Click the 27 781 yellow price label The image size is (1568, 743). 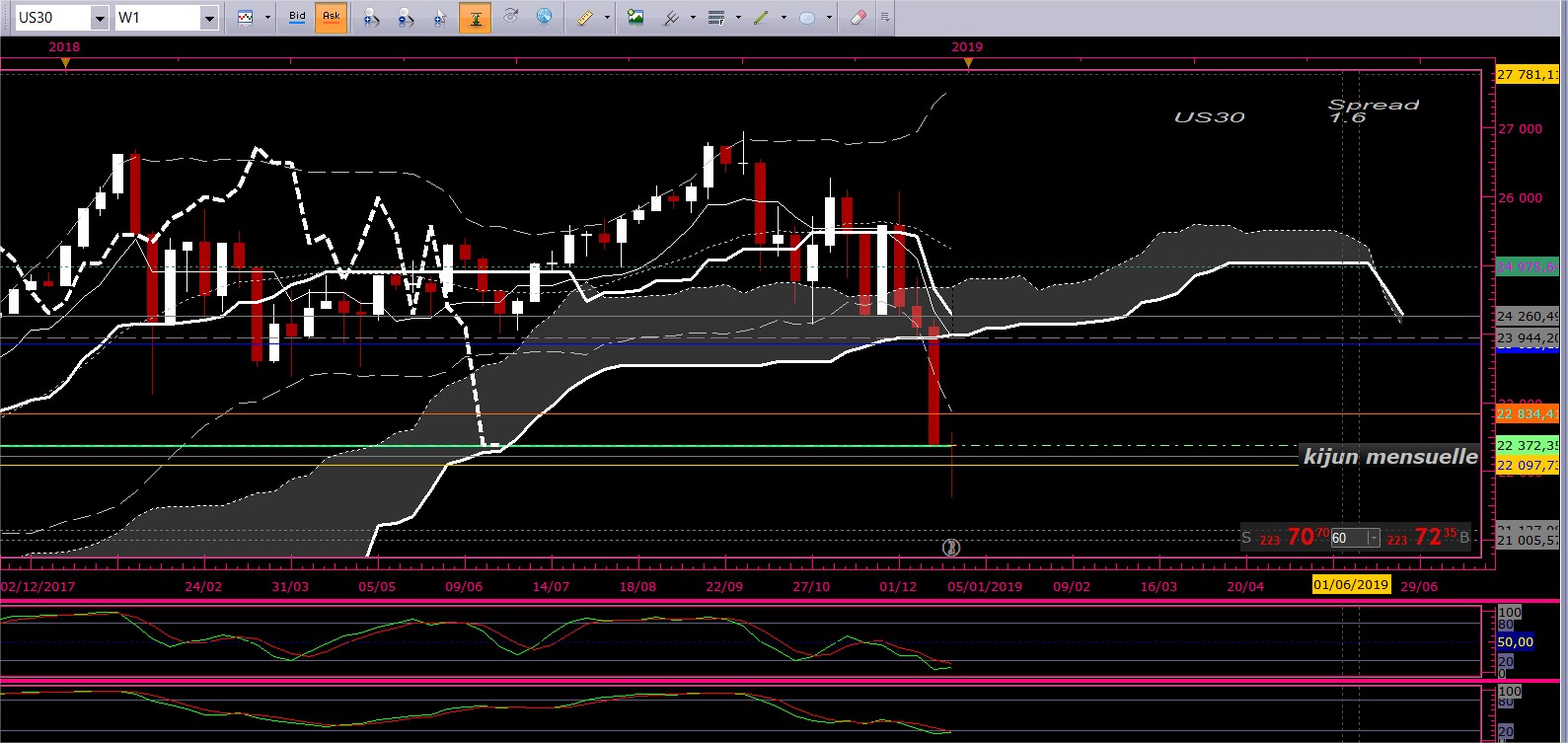coord(1528,74)
